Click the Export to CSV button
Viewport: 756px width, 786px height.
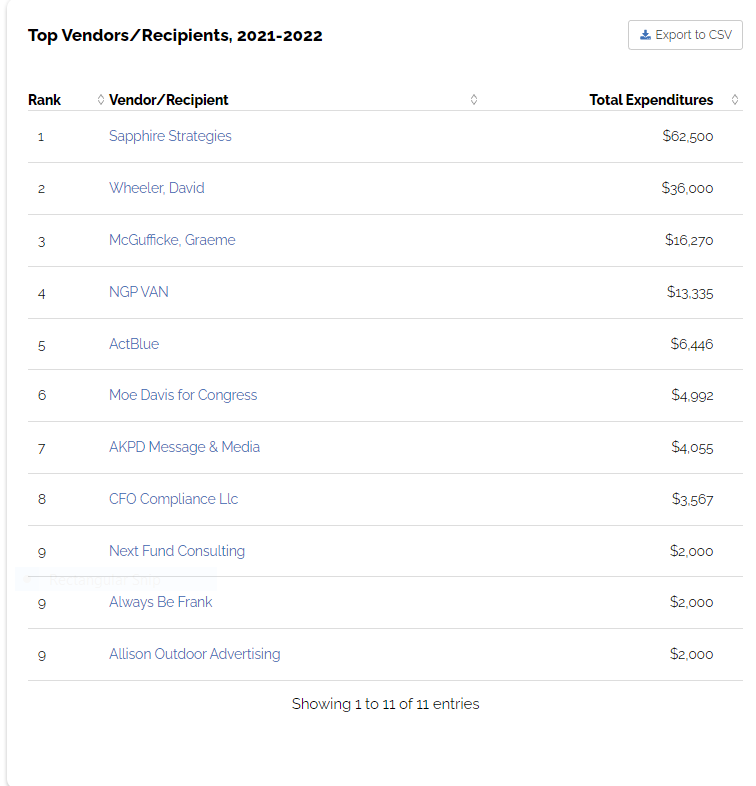(x=685, y=35)
